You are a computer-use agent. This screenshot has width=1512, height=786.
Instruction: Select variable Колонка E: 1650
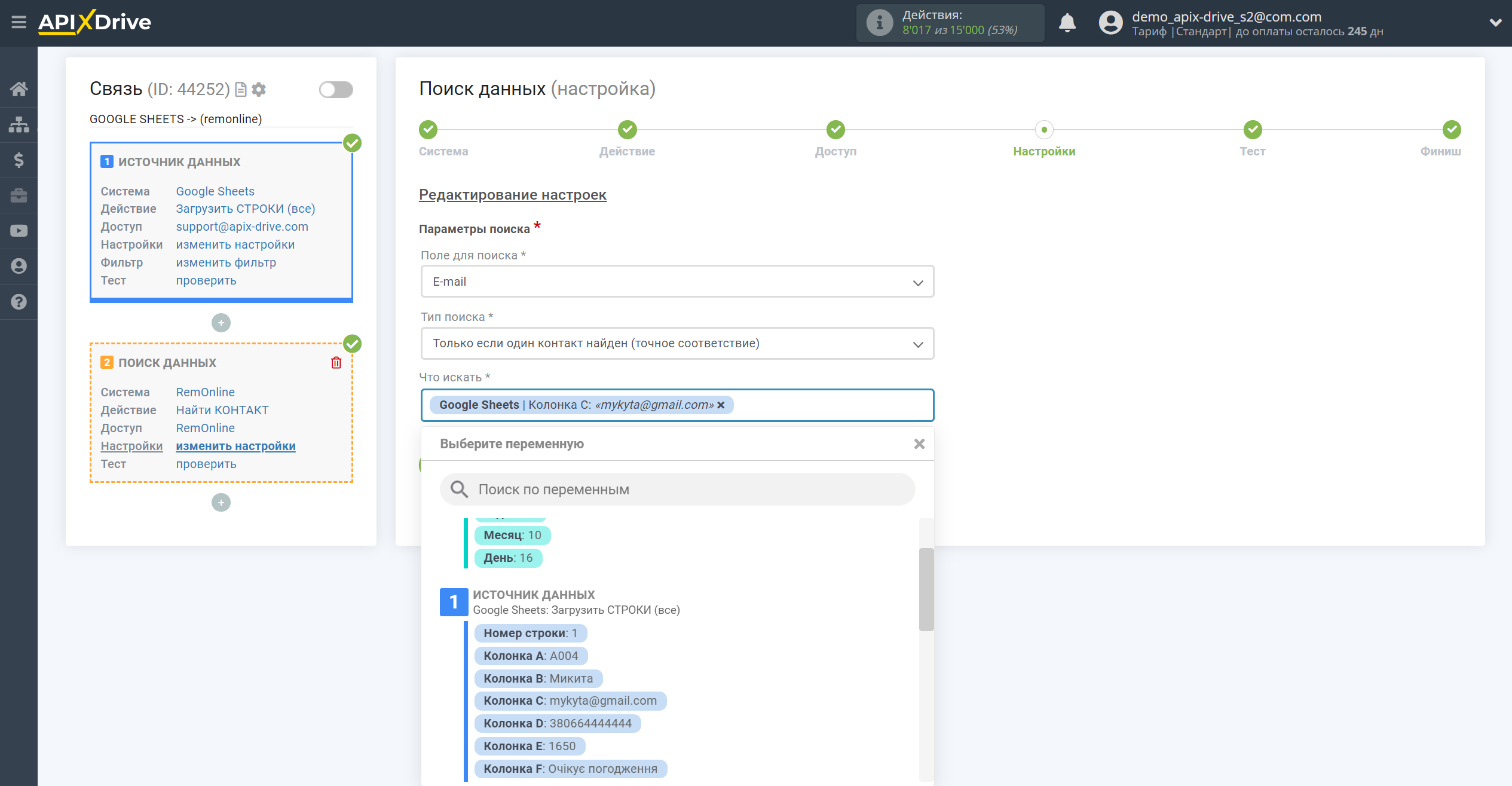click(x=529, y=746)
